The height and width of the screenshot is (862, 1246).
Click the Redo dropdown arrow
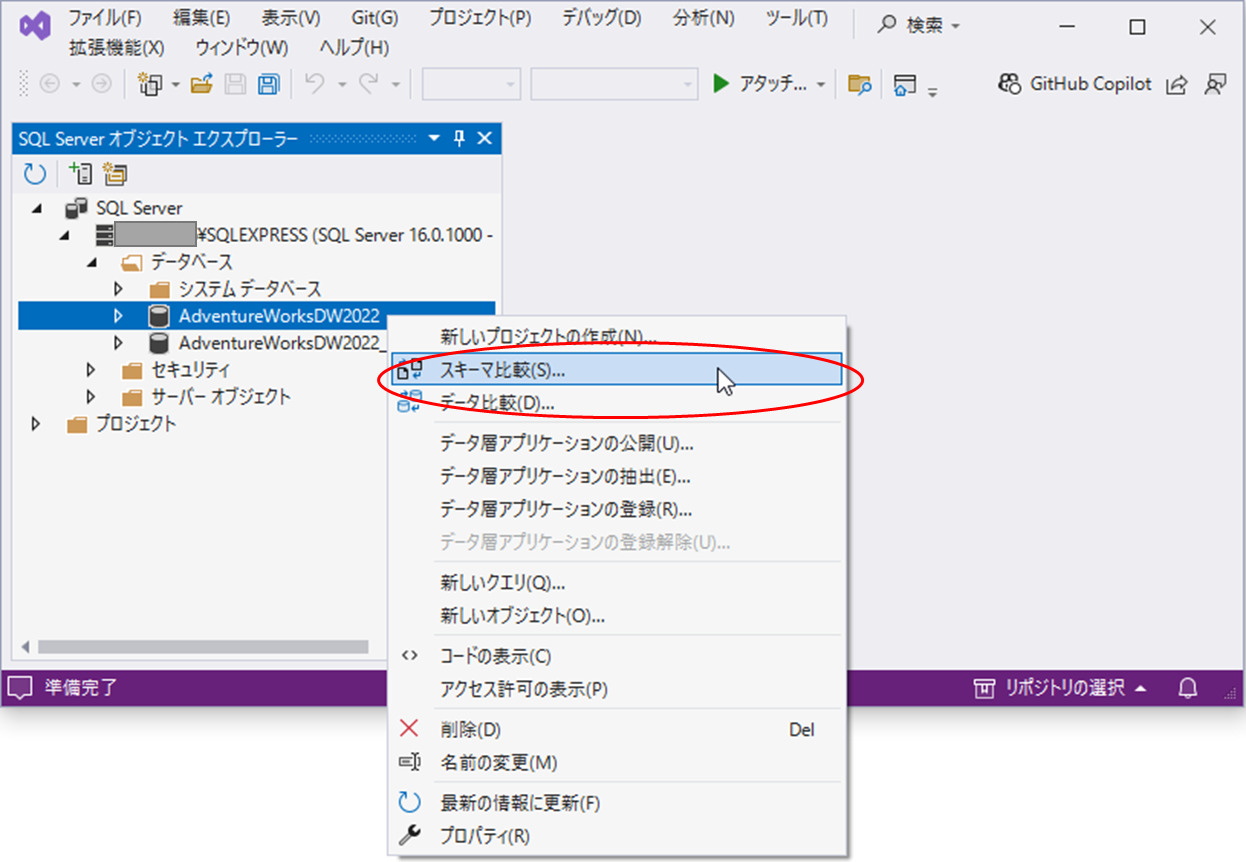point(393,84)
